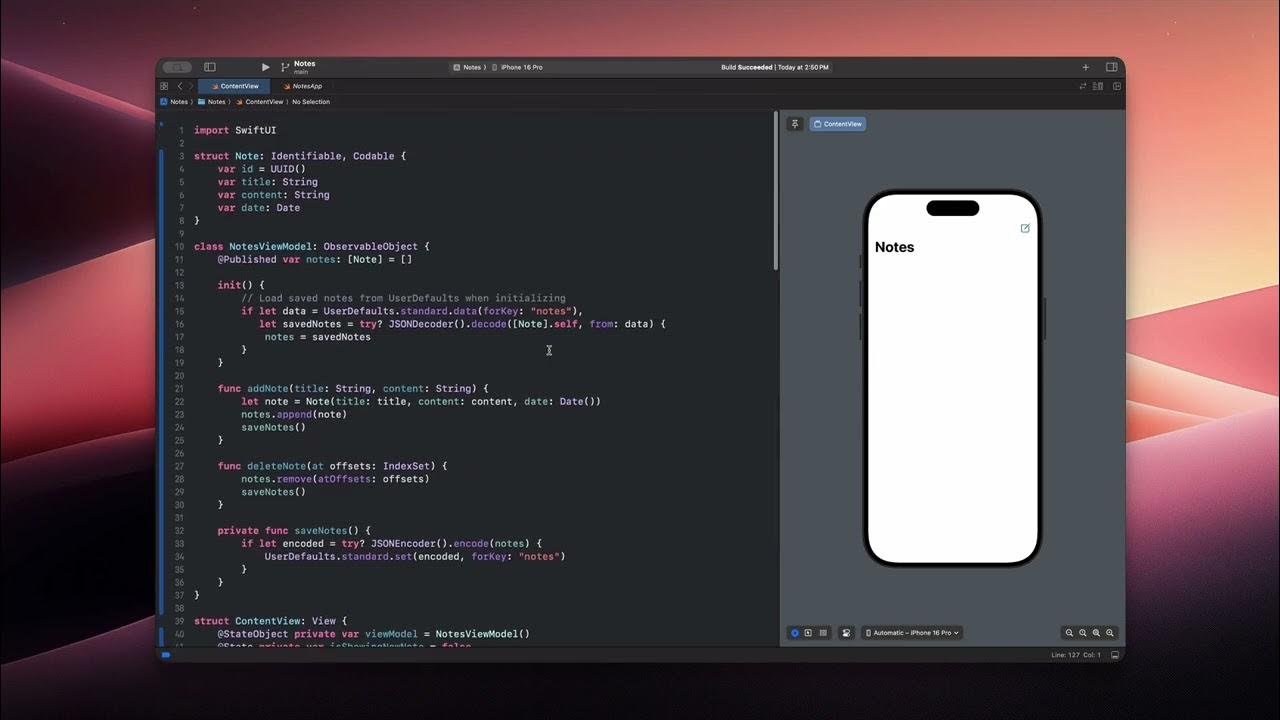Image resolution: width=1280 pixels, height=720 pixels.
Task: Click 'notes.remove(atOffsets: offsets)' line
Action: (x=335, y=479)
